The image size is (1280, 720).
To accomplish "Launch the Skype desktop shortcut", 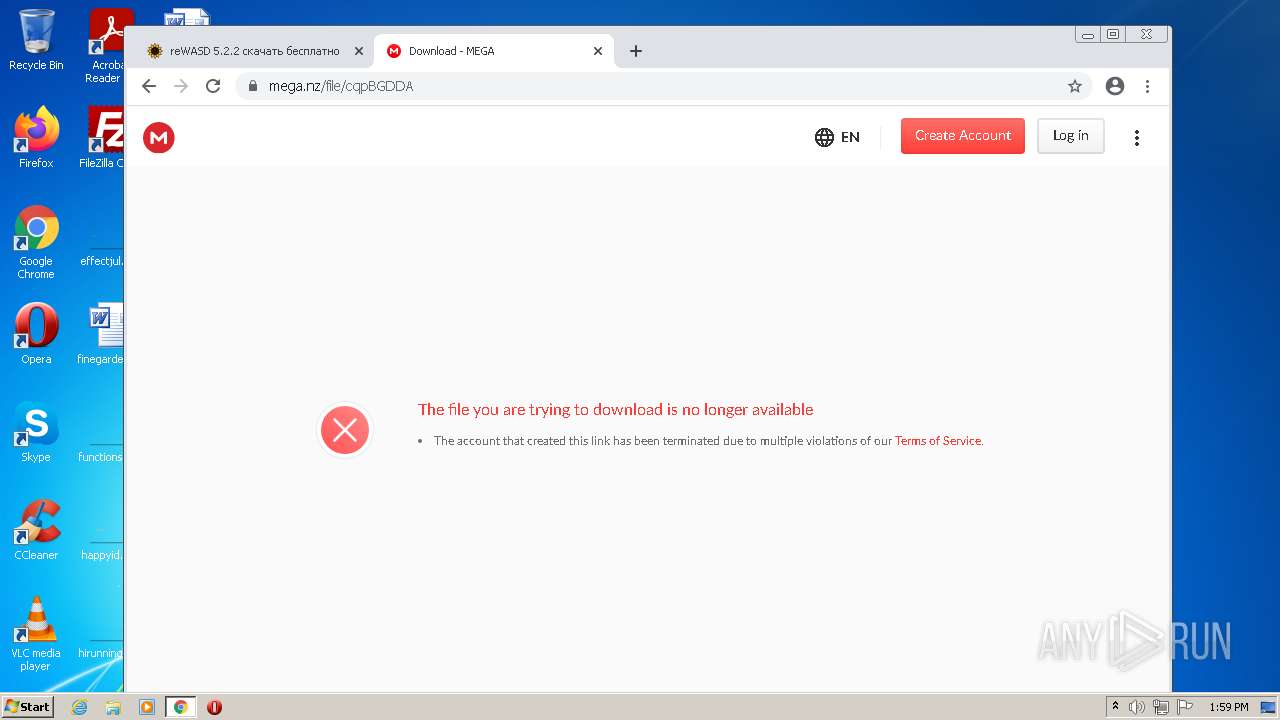I will (x=36, y=432).
